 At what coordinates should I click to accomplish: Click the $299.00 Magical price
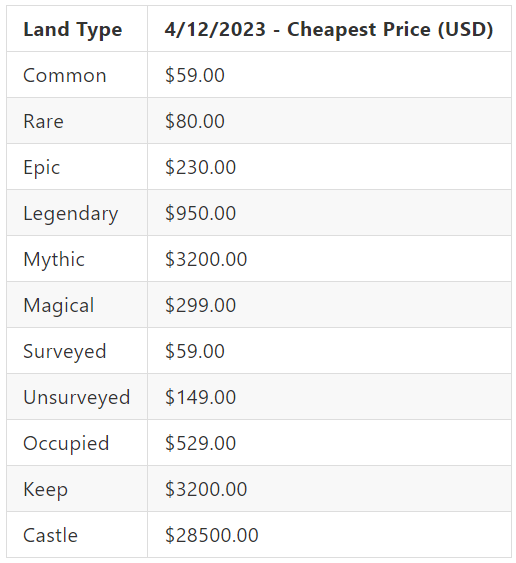point(200,306)
